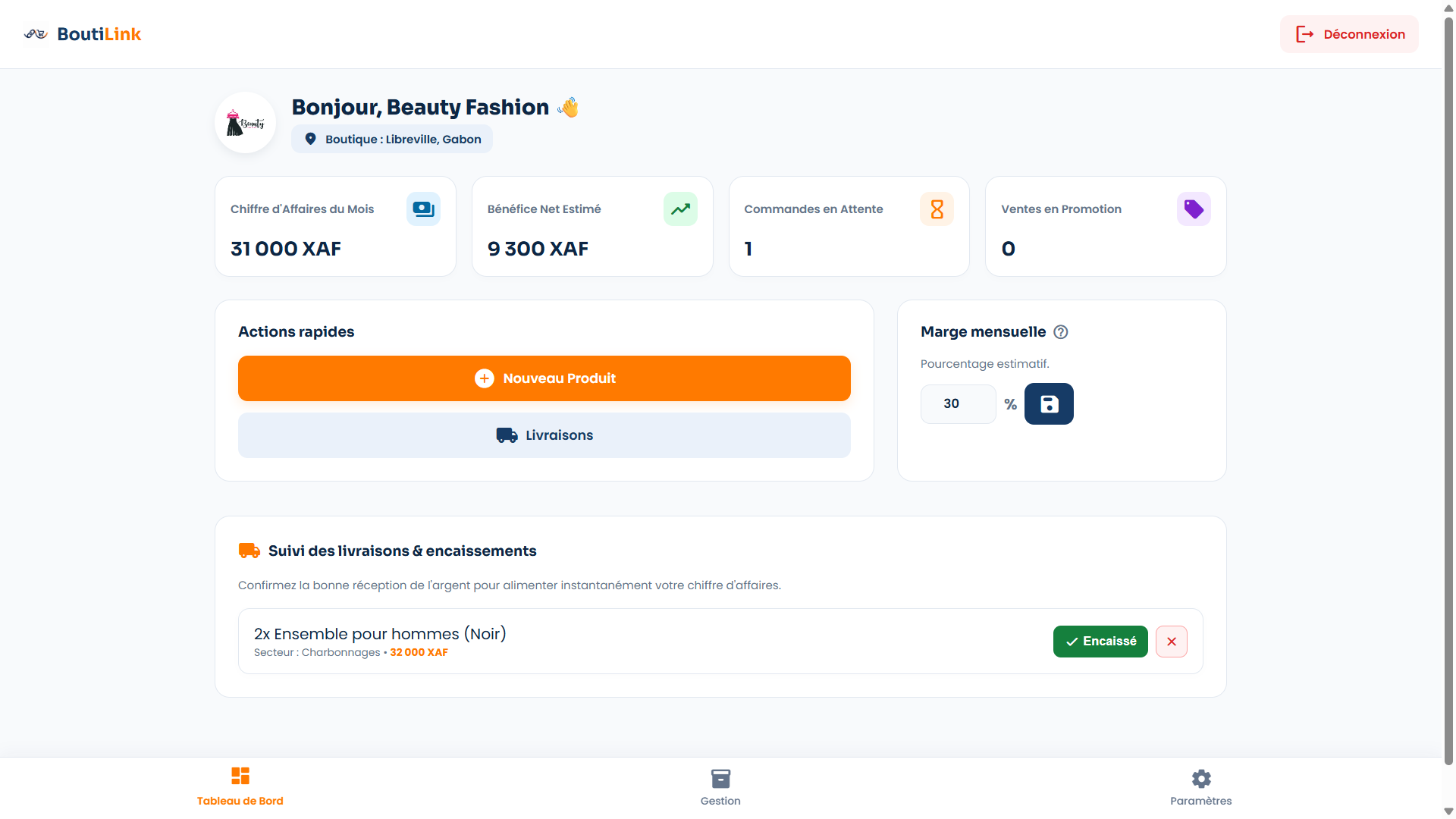This screenshot has width=1456, height=819.
Task: Click the Déconnexion logout button
Action: pyautogui.click(x=1349, y=34)
